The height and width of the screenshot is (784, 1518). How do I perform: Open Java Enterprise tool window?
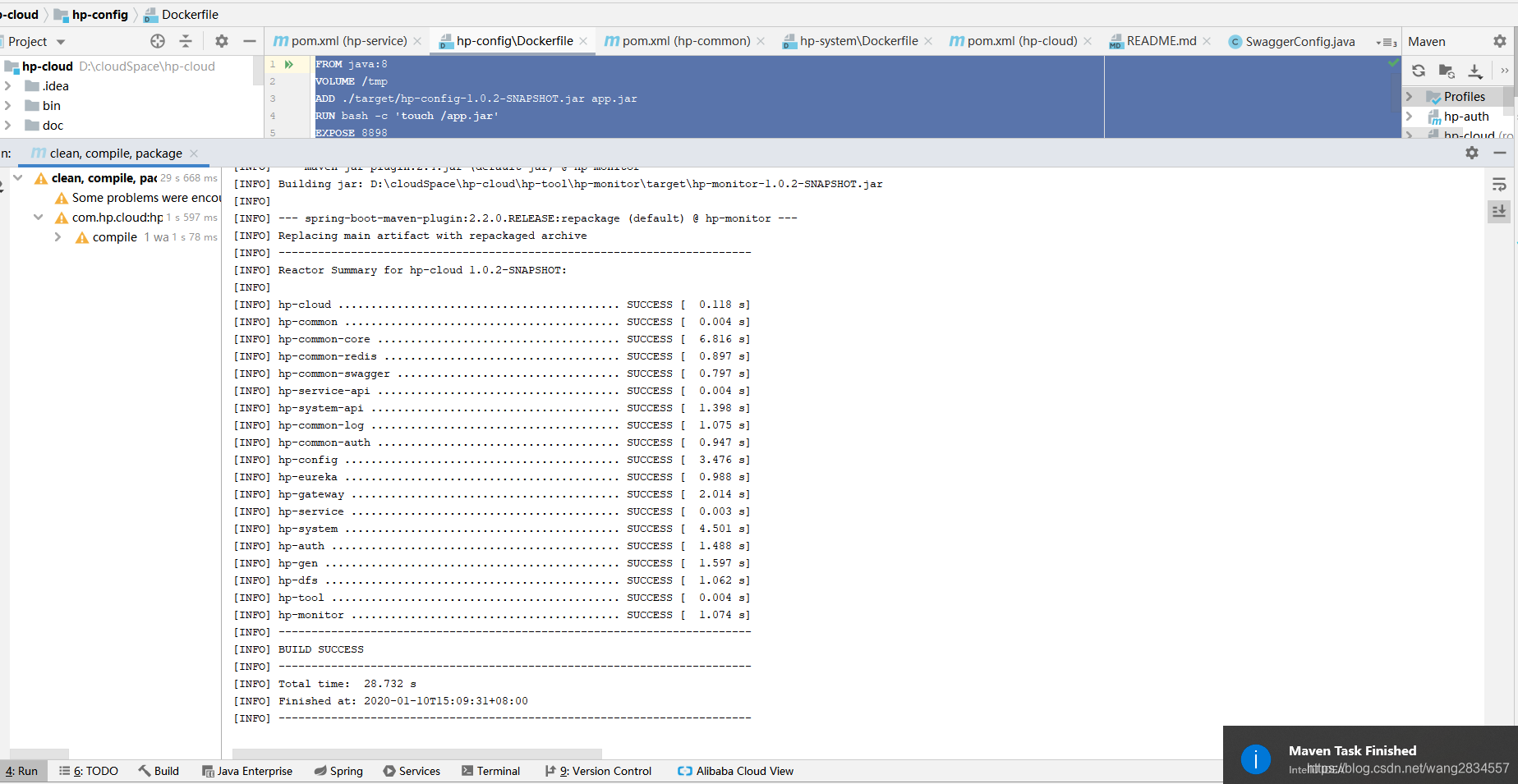point(247,771)
